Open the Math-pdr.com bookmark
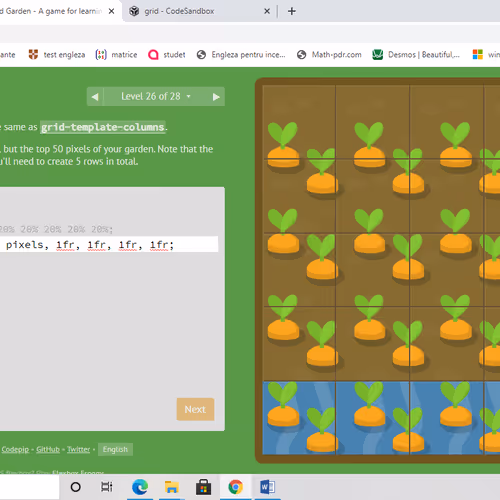This screenshot has height=500, width=500. (x=329, y=55)
